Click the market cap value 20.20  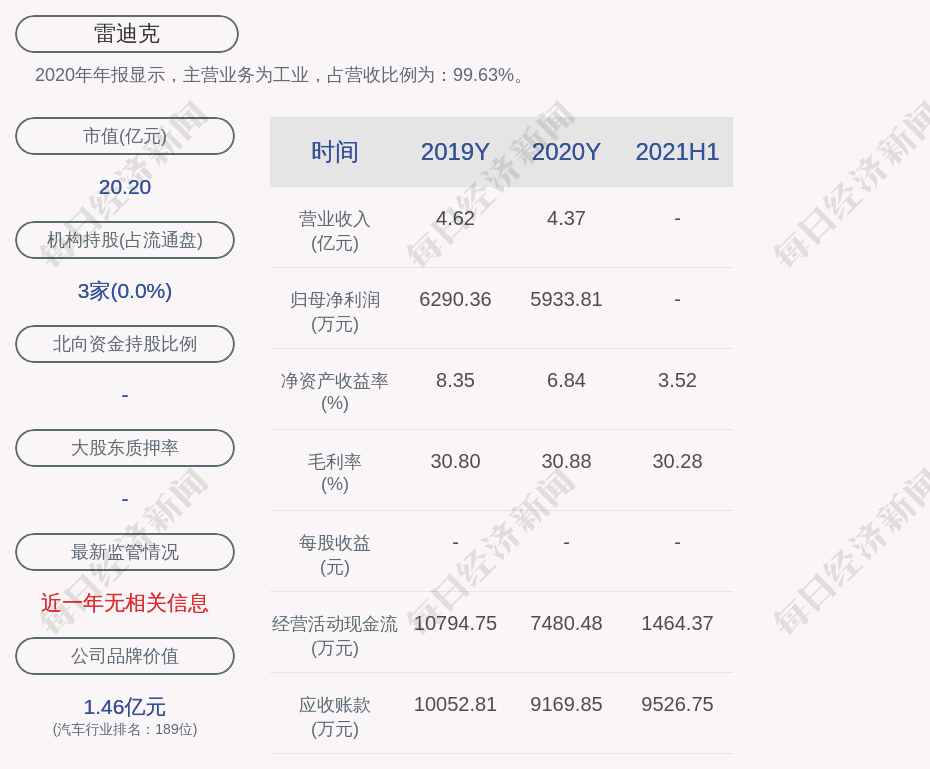click(125, 187)
